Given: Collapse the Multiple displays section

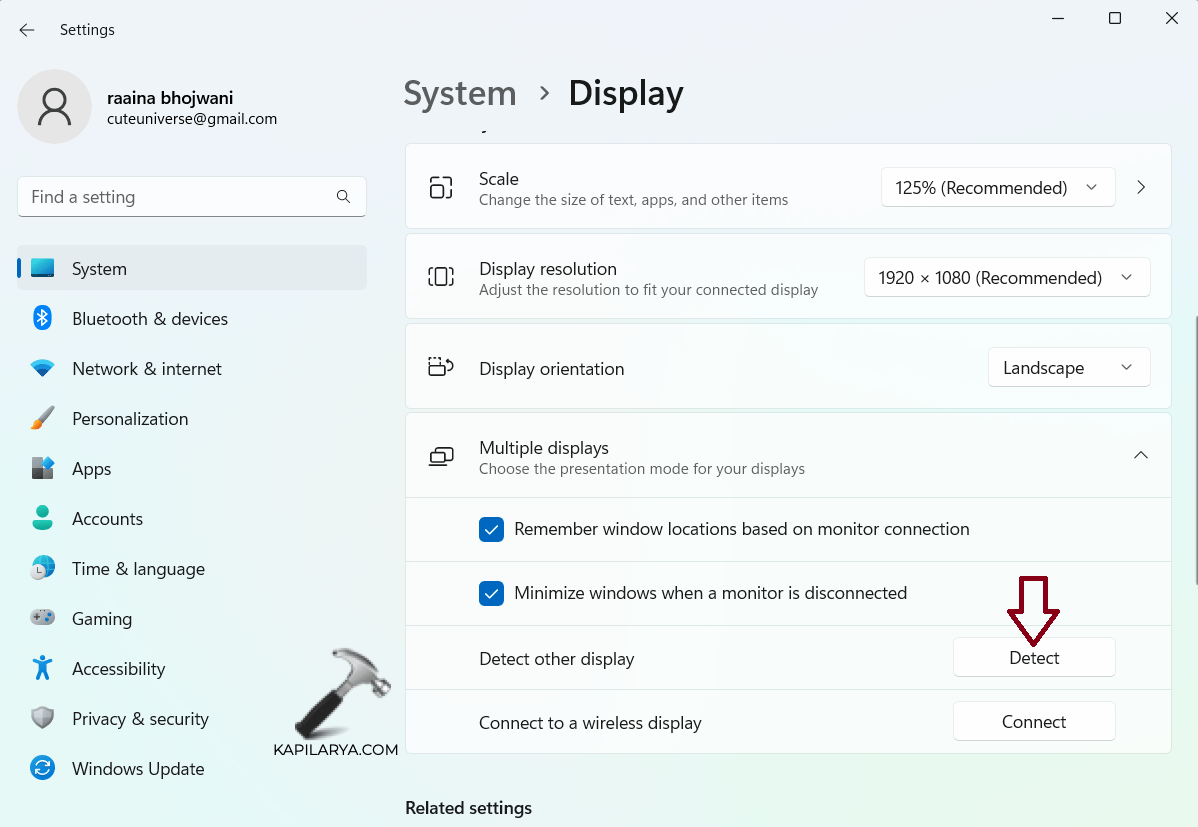Looking at the screenshot, I should pyautogui.click(x=1141, y=455).
